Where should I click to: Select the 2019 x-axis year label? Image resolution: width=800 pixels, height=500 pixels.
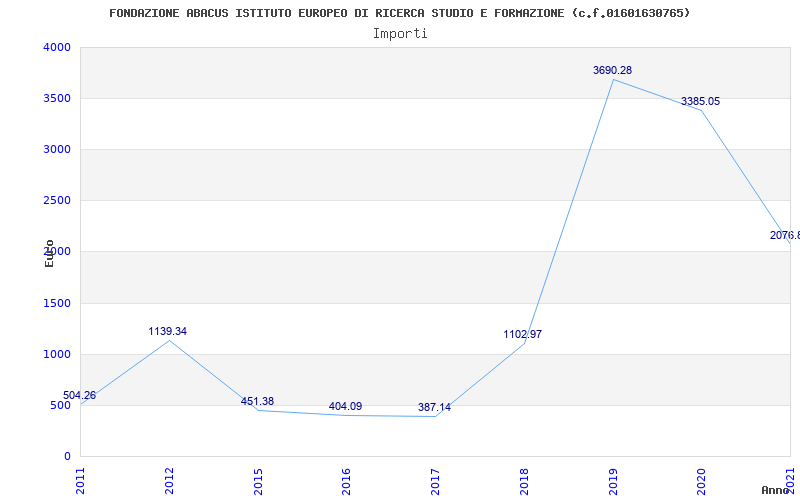612,480
